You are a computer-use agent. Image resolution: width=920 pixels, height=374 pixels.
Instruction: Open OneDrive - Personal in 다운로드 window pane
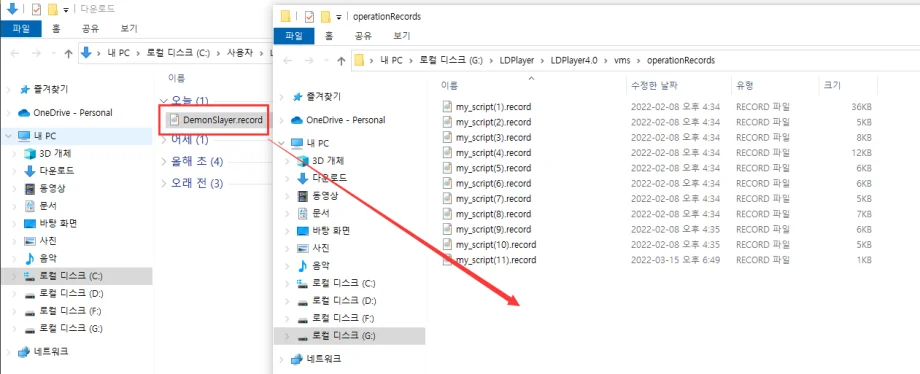[73, 113]
